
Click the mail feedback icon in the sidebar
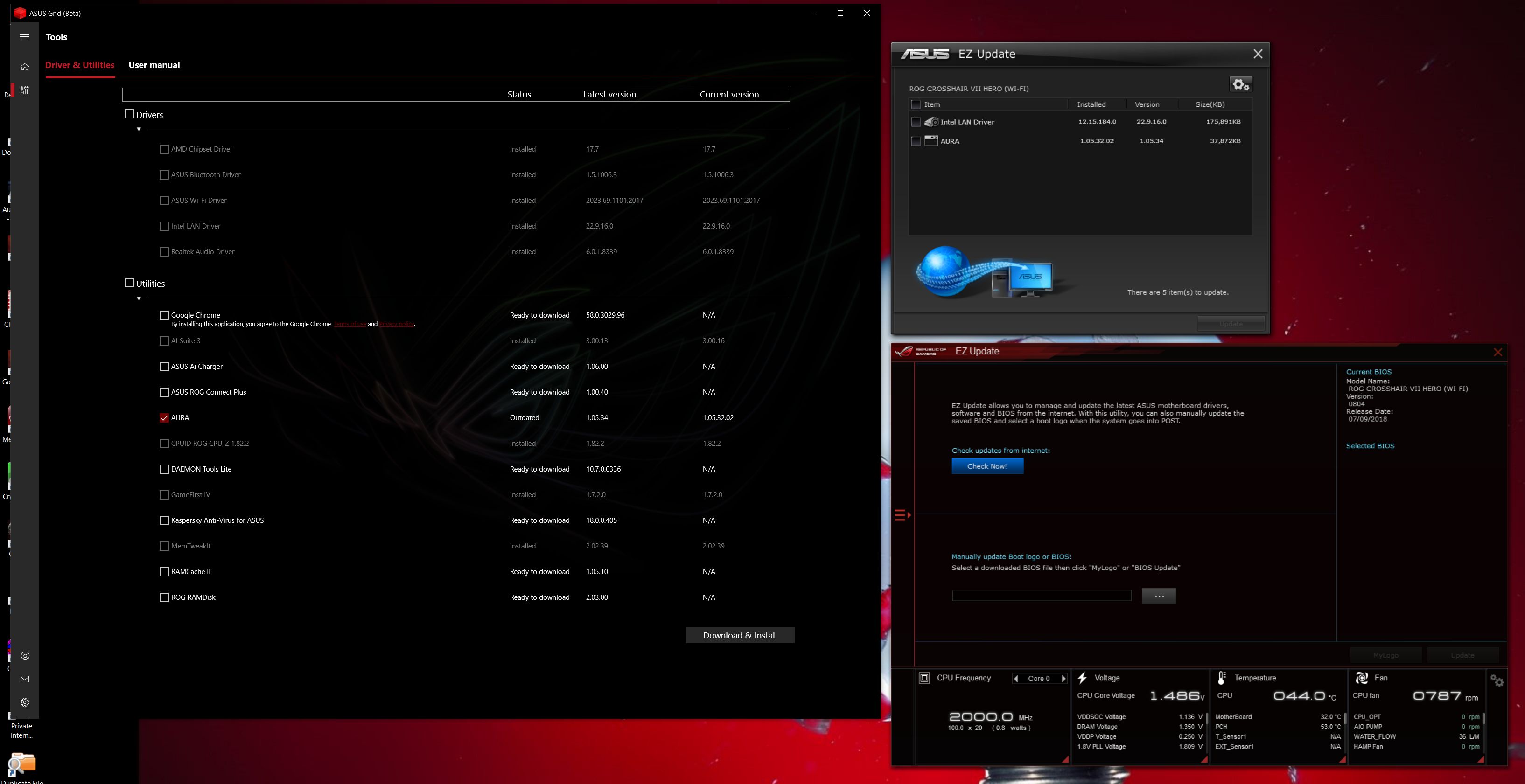tap(25, 678)
